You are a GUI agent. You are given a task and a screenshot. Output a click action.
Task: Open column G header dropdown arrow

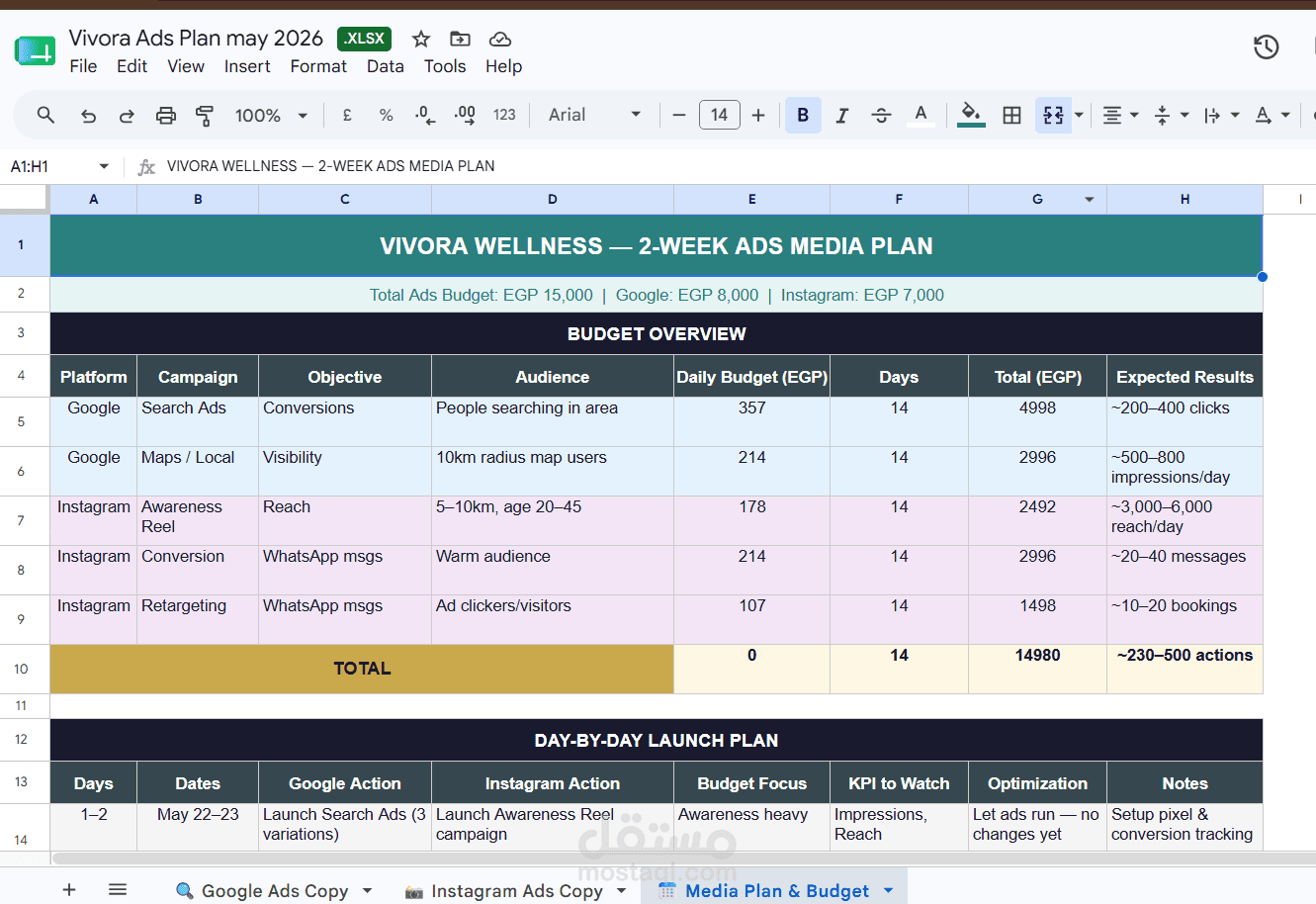(x=1090, y=200)
